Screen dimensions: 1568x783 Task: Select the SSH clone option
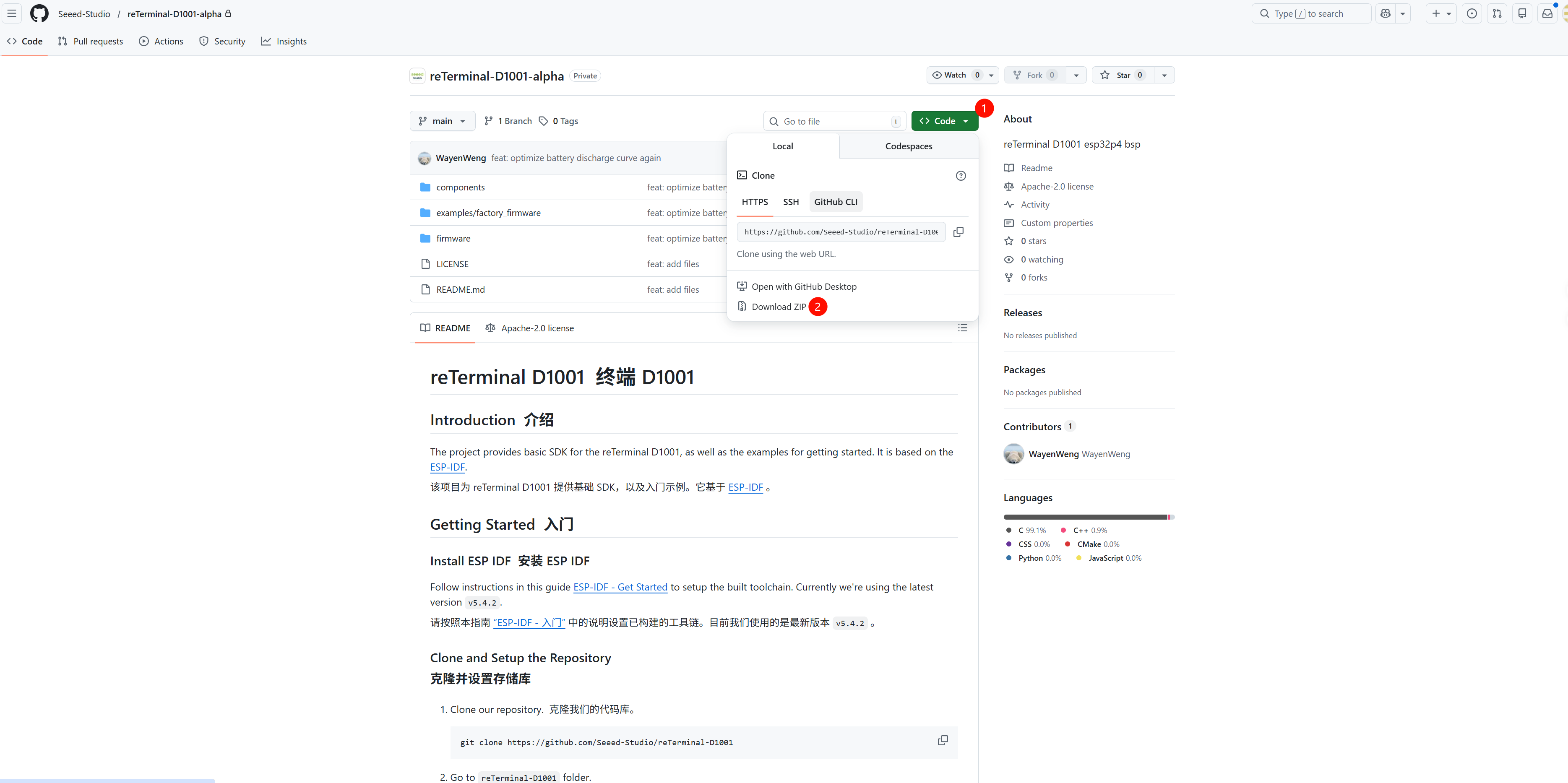point(791,202)
